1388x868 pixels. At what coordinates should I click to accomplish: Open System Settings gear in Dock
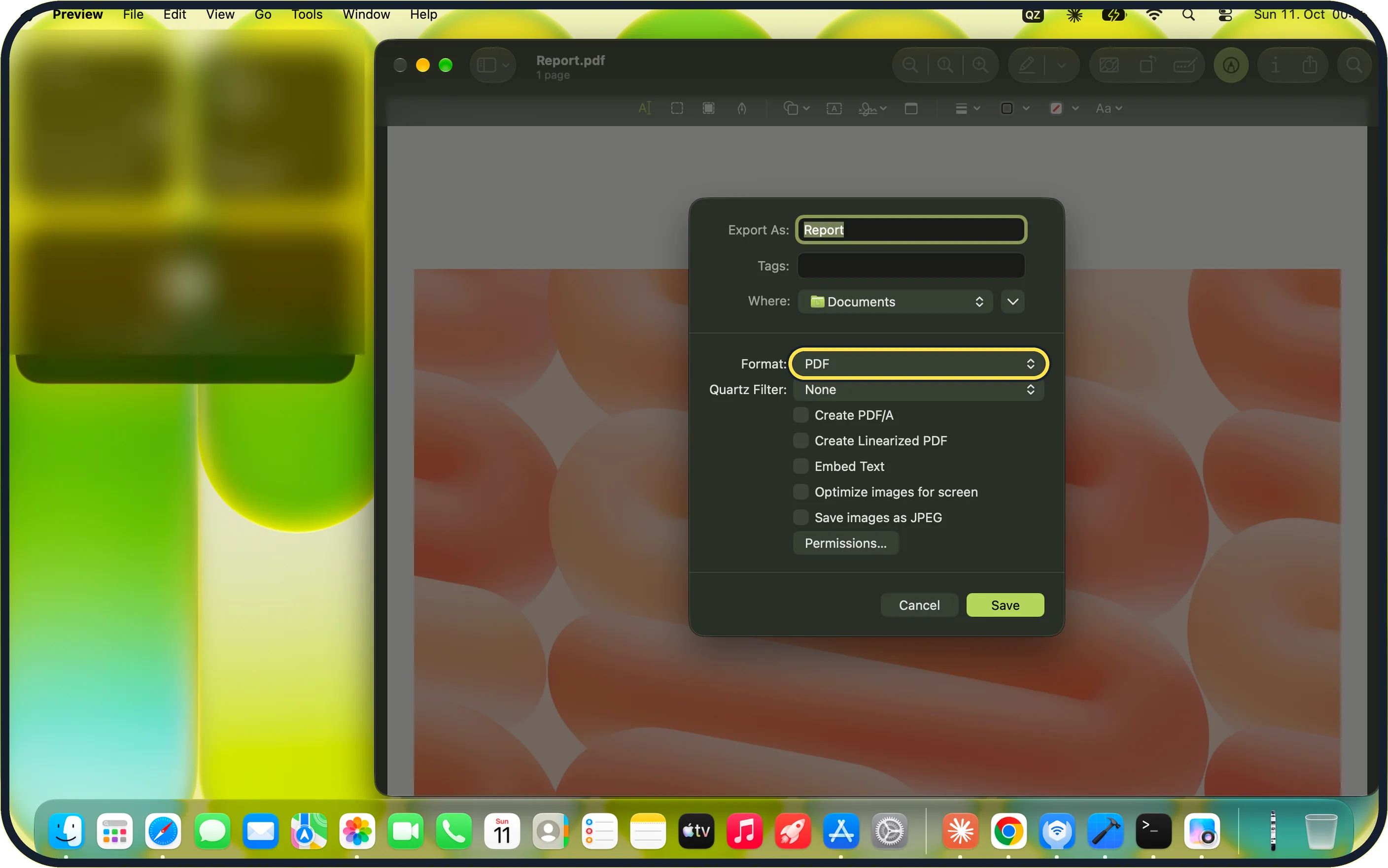pos(890,831)
